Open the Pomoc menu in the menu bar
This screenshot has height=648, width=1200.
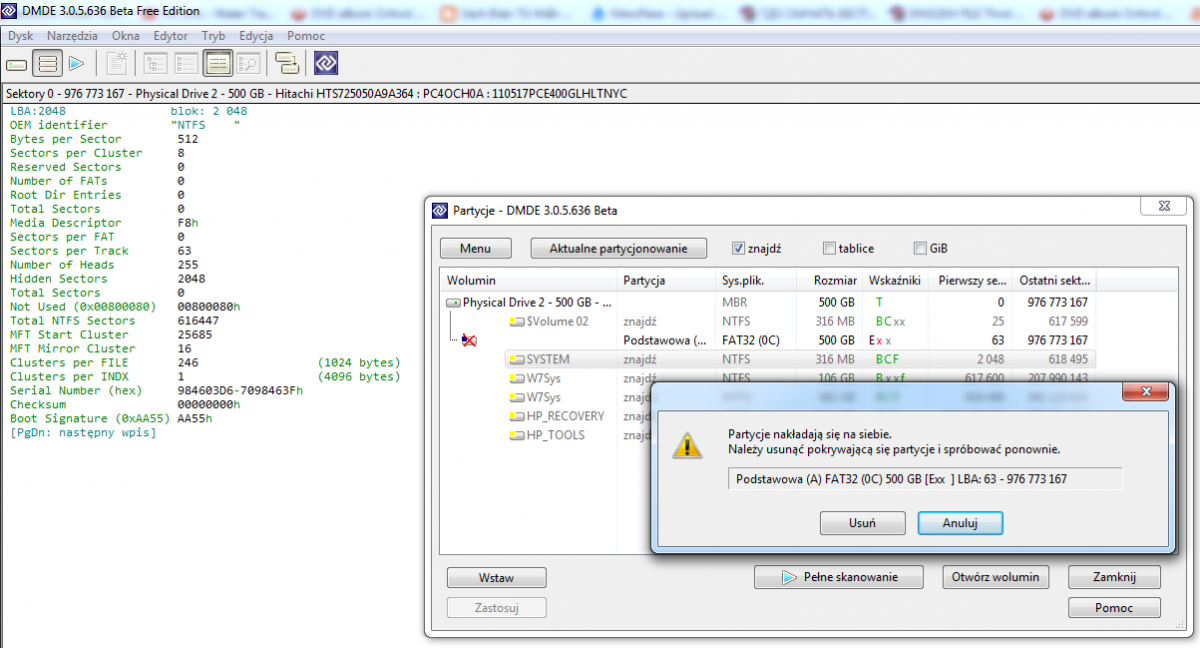(x=306, y=36)
